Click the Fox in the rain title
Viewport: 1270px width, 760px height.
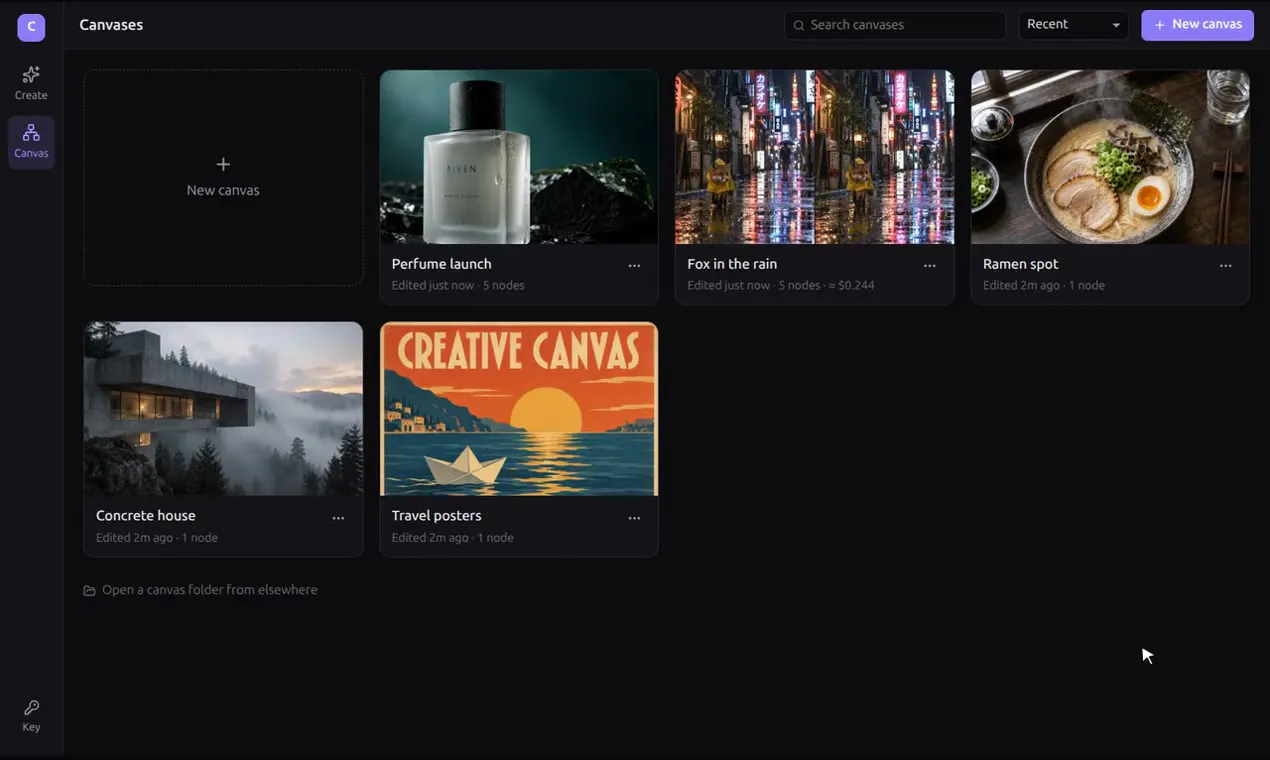[x=732, y=264]
